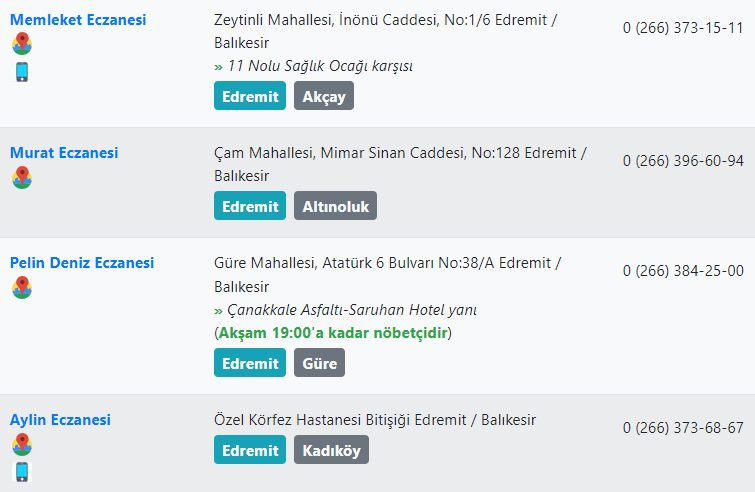Select Kadıköy tag button
755x492 pixels.
pos(331,450)
